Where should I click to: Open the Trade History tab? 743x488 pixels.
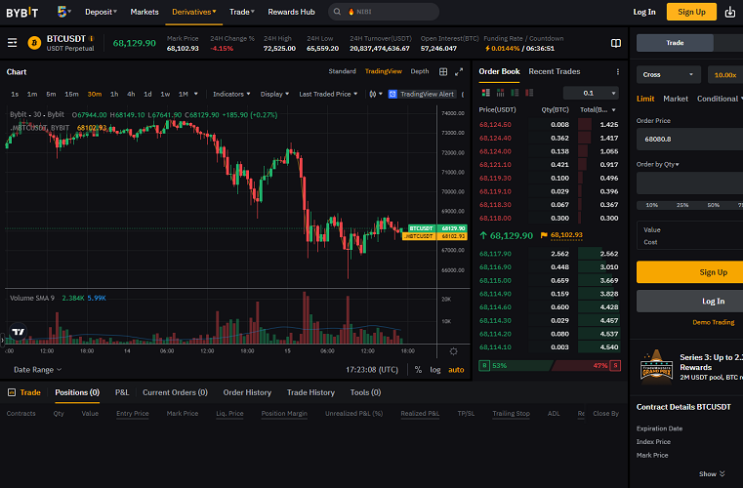(x=310, y=392)
